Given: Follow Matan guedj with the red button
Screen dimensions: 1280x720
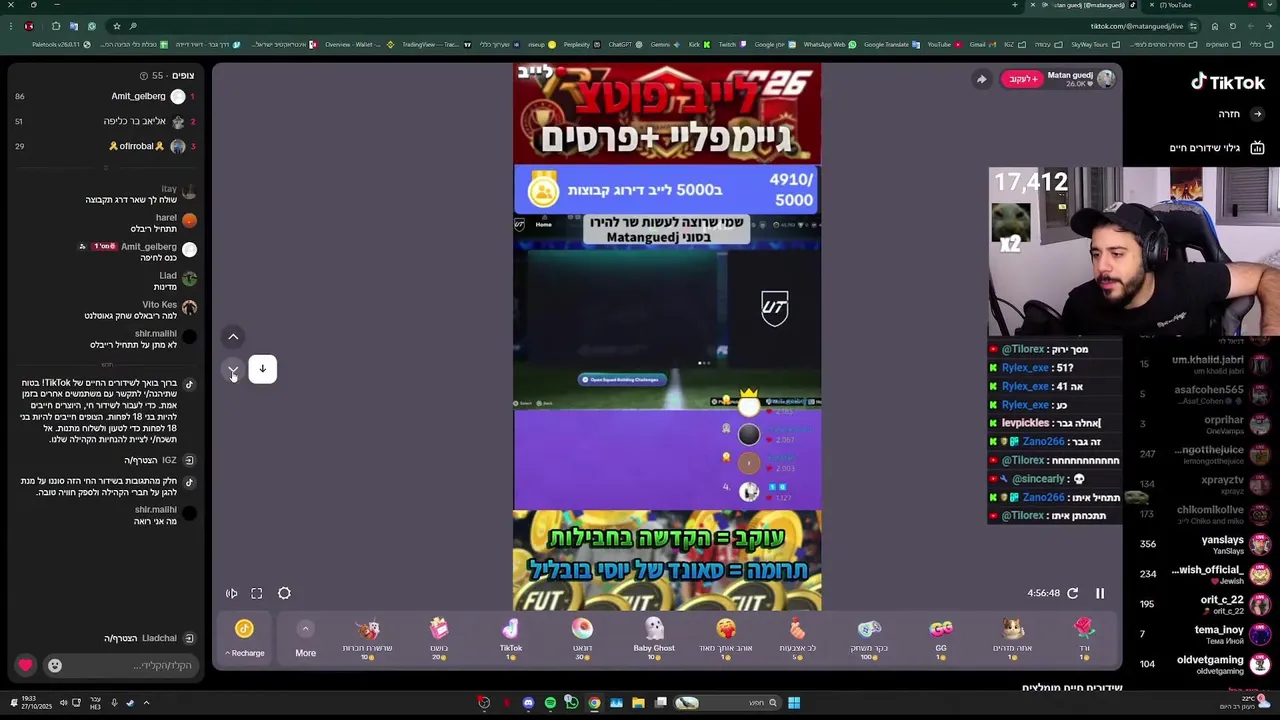Looking at the screenshot, I should pyautogui.click(x=1022, y=79).
